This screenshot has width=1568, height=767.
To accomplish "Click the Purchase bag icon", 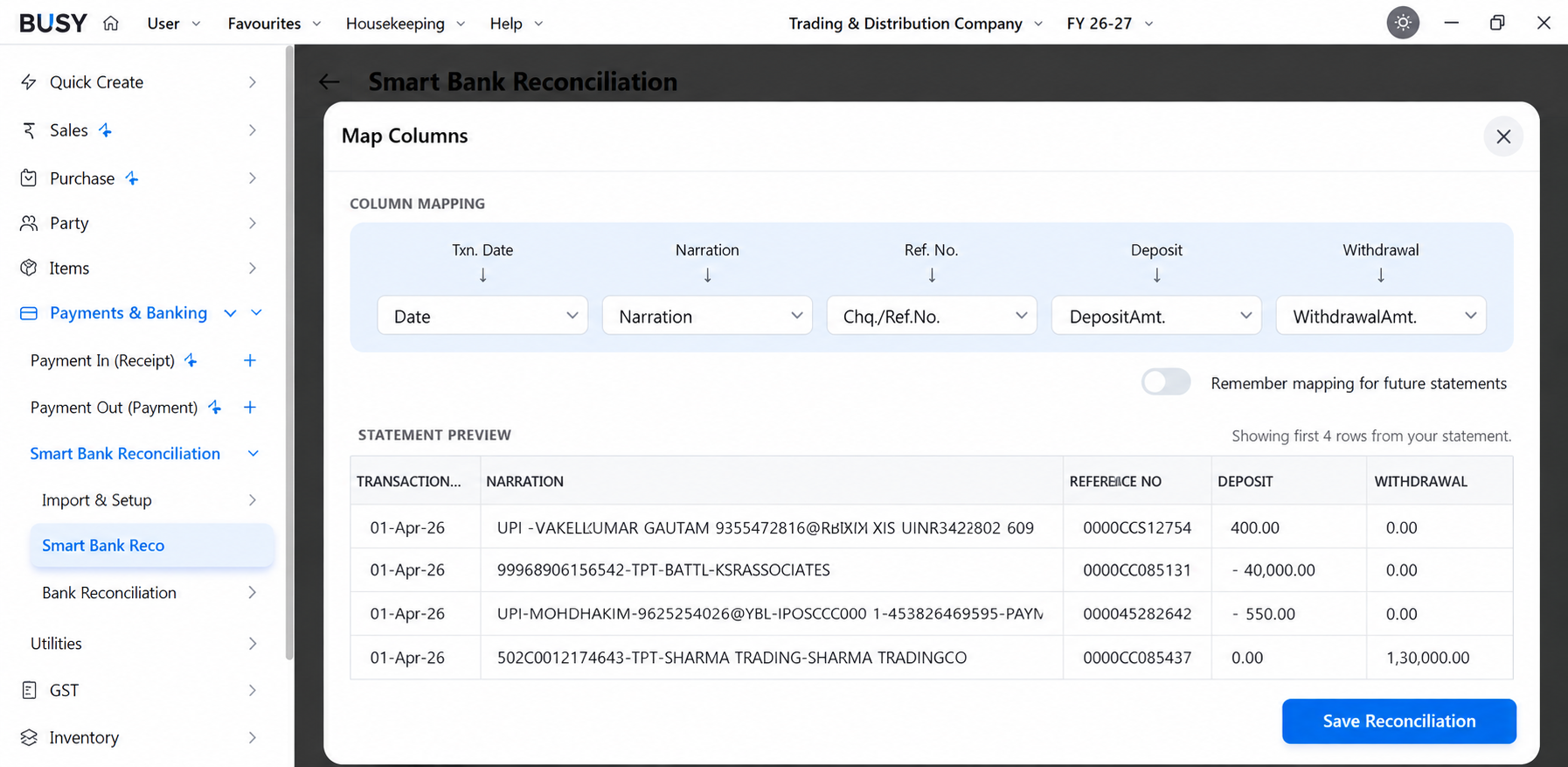I will coord(29,178).
